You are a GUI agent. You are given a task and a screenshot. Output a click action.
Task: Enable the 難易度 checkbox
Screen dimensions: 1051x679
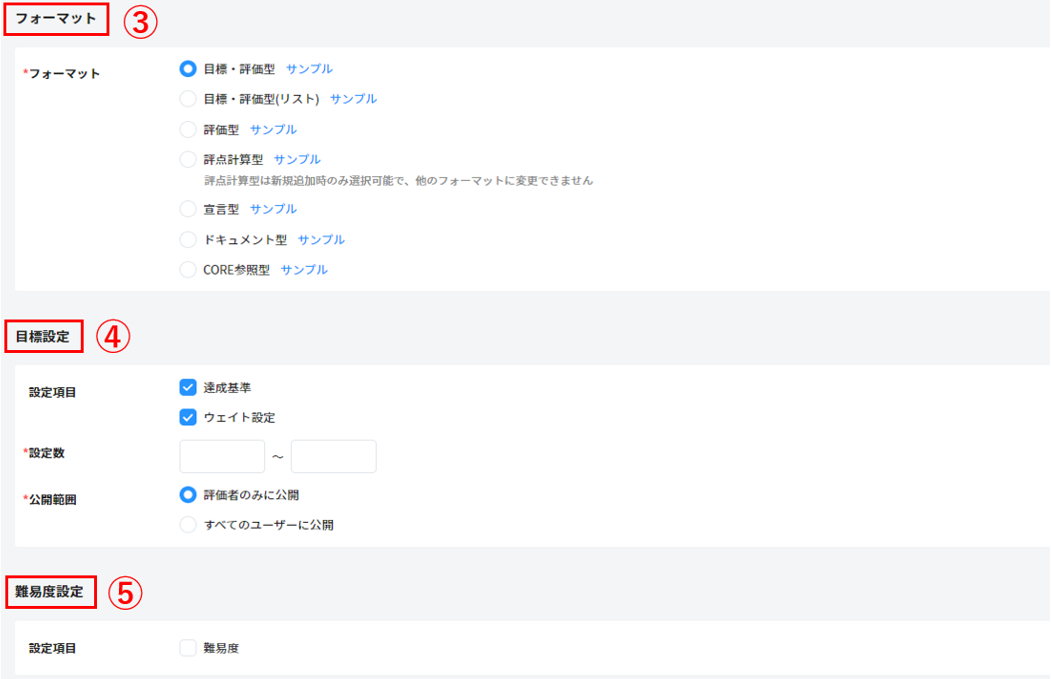point(188,648)
